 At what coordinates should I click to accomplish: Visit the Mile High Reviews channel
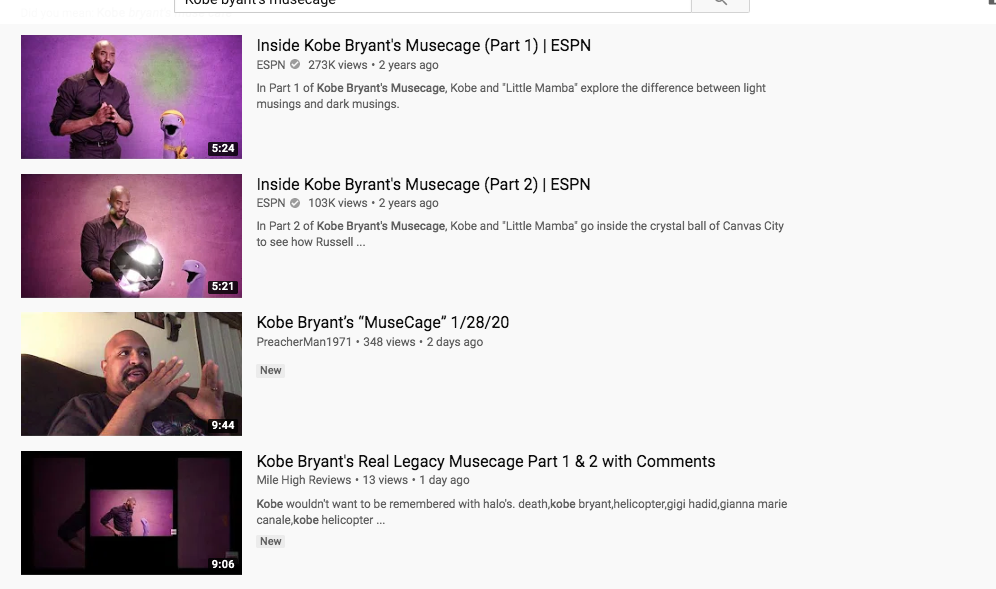coord(304,480)
